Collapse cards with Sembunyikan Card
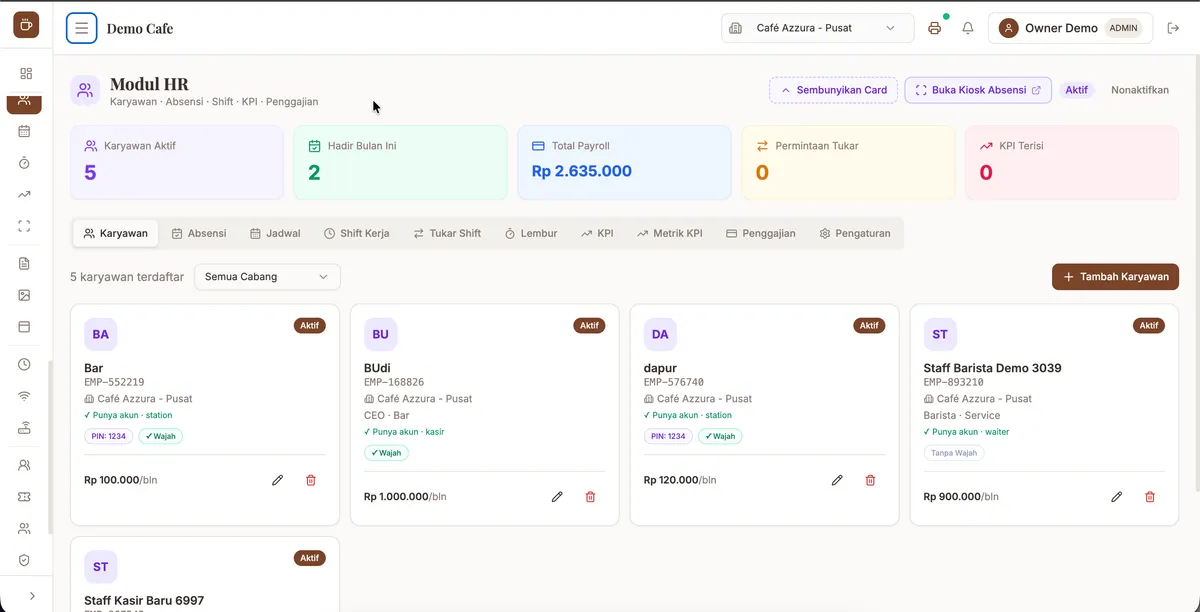This screenshot has width=1200, height=612. coord(834,90)
